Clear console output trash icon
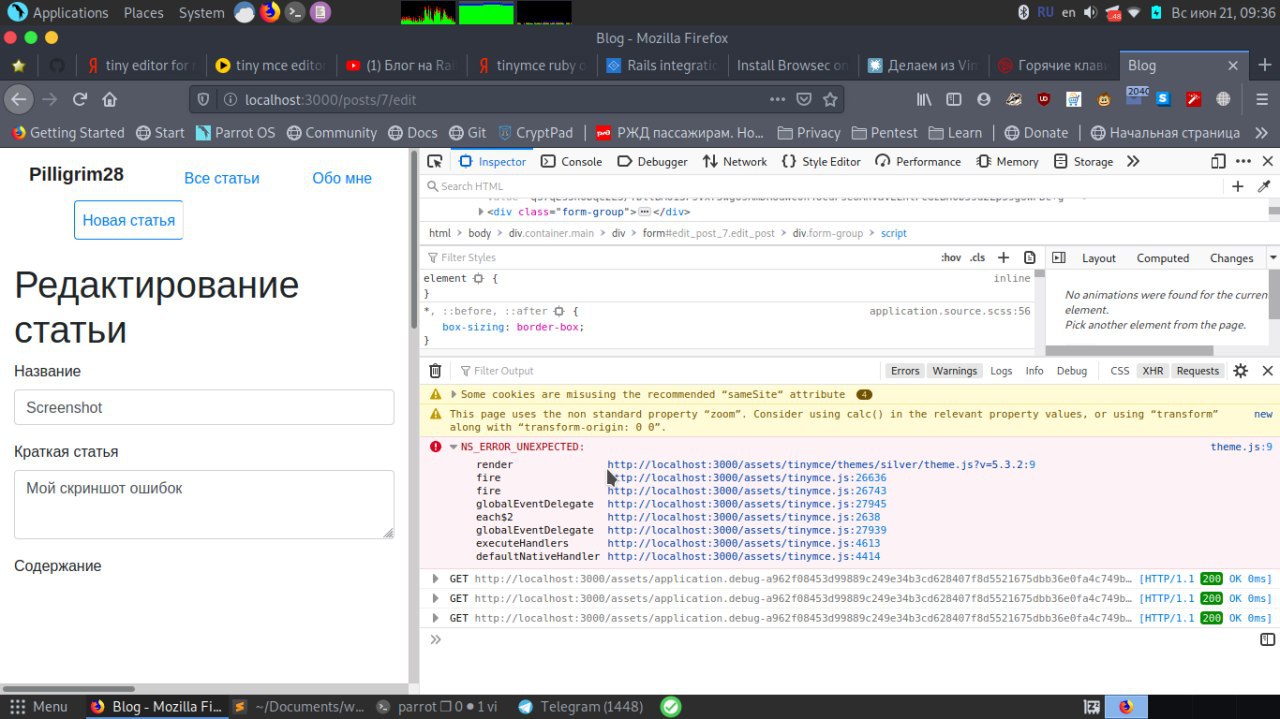Image resolution: width=1280 pixels, height=719 pixels. (435, 371)
